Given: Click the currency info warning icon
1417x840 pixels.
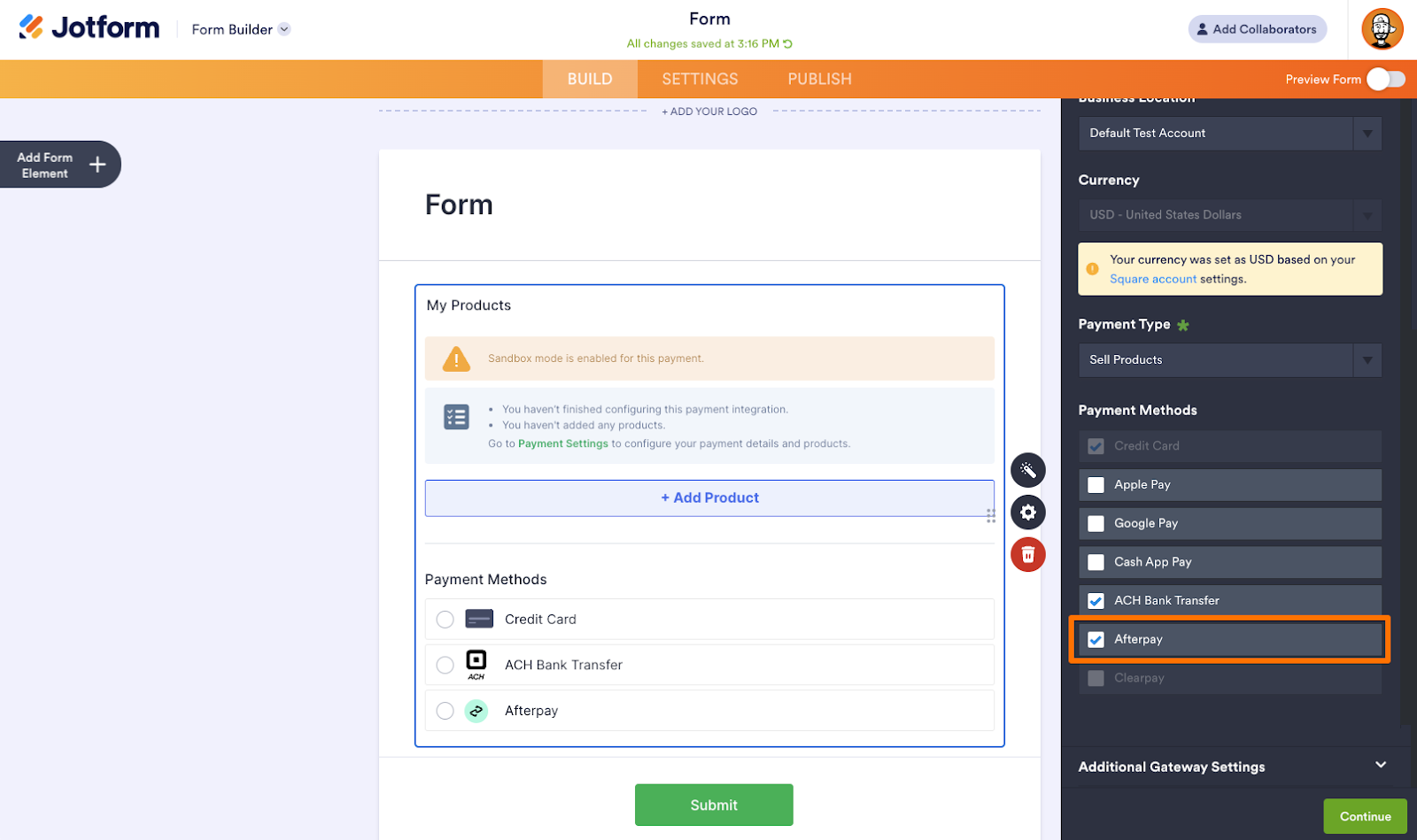Looking at the screenshot, I should click(1093, 268).
